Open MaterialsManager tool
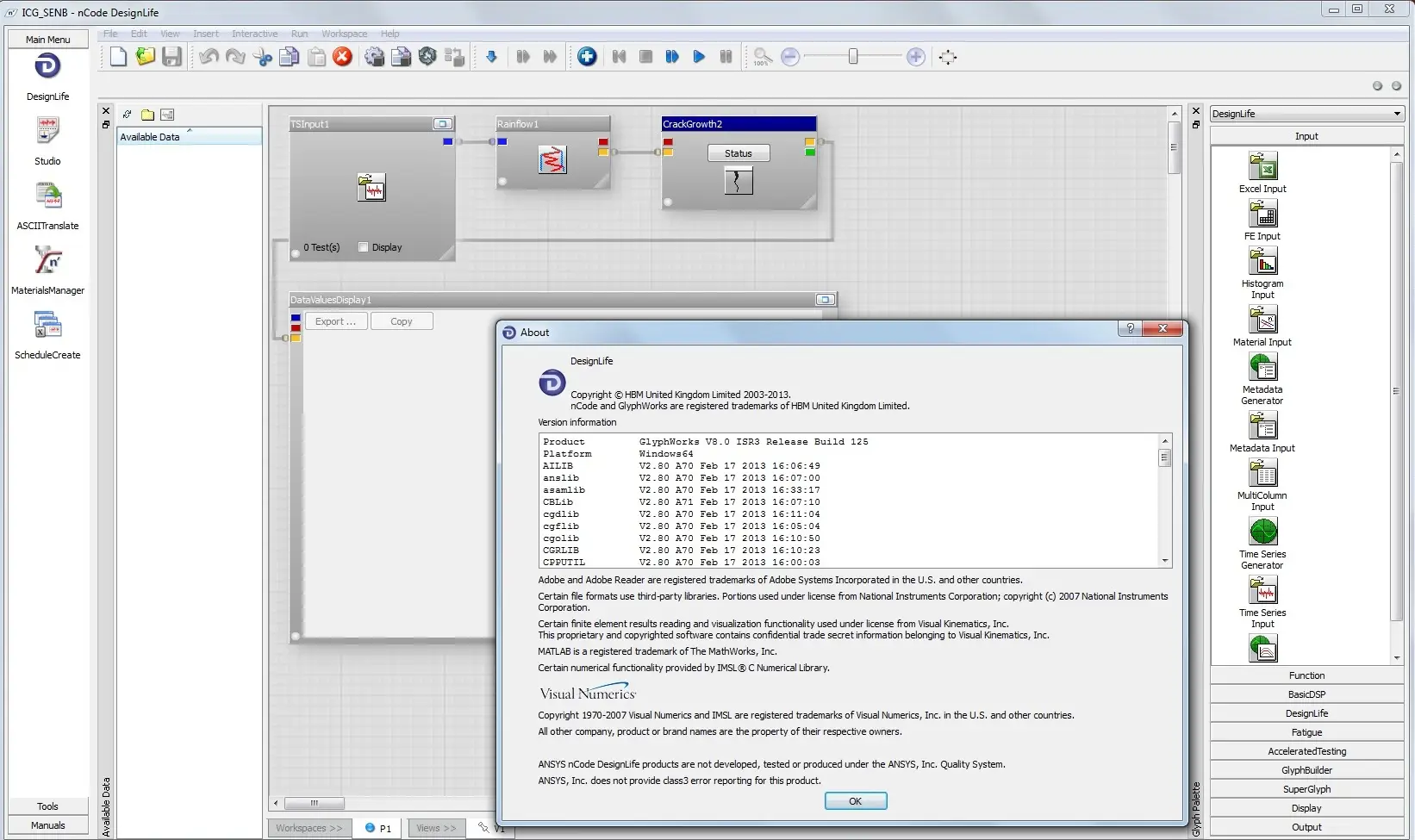The height and width of the screenshot is (840, 1415). click(47, 260)
